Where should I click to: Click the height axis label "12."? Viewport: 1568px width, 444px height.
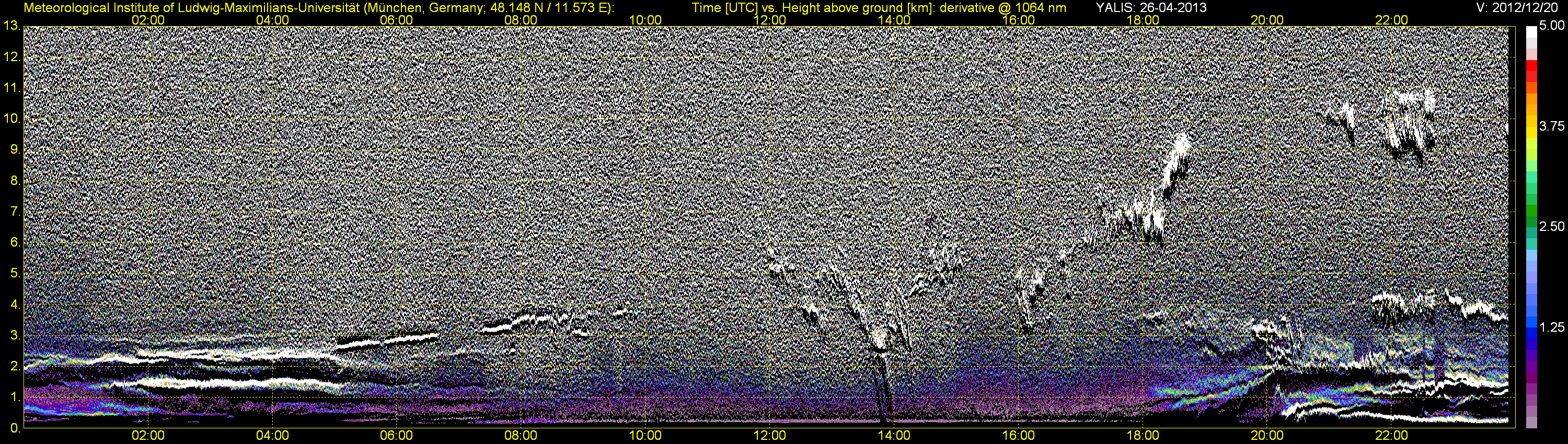point(11,57)
